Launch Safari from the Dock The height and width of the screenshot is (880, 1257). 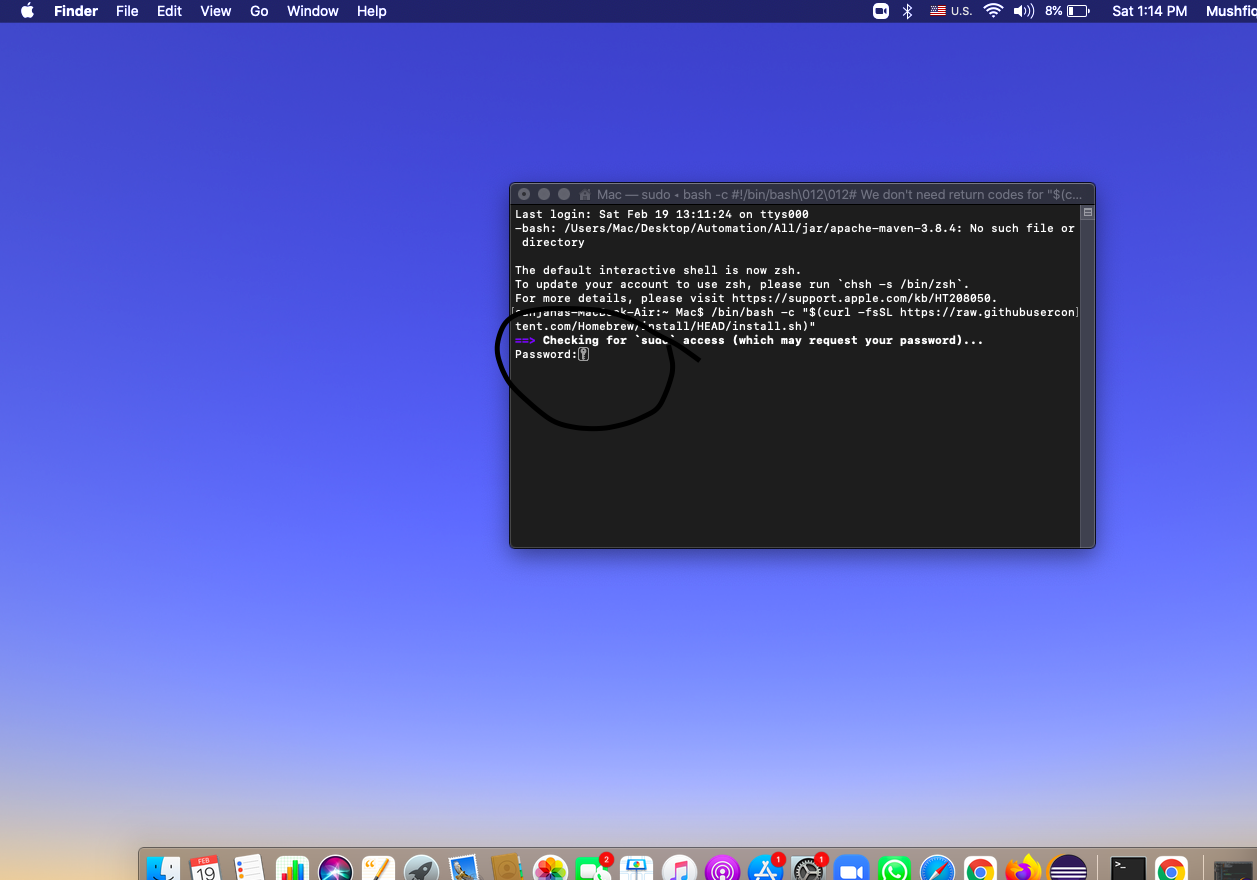938,870
